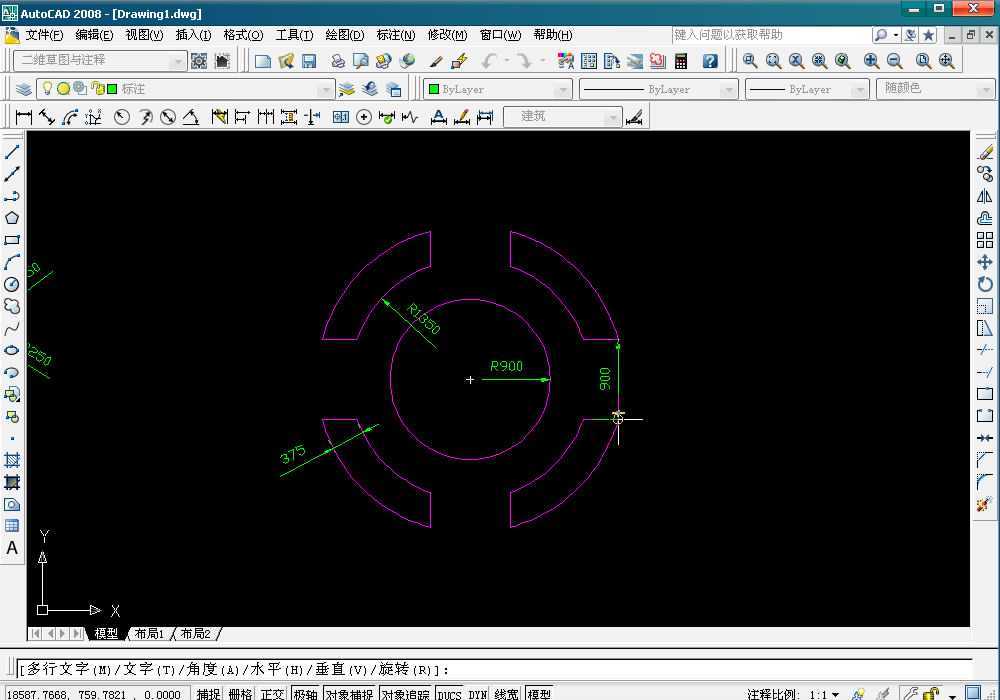Click the Angular dimension tool
The image size is (1000, 700).
coord(191,117)
